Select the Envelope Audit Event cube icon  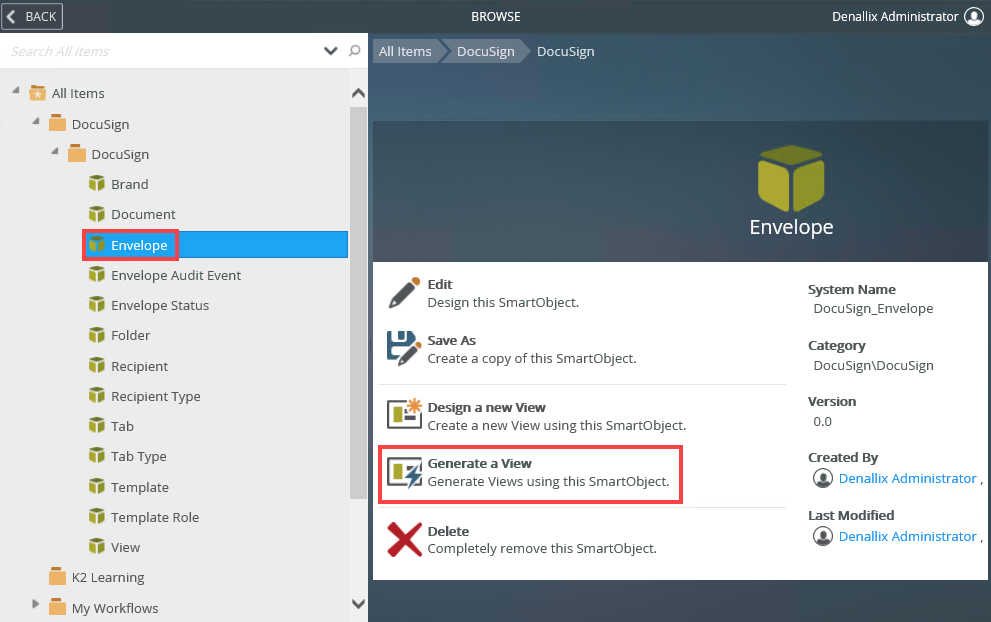tap(97, 274)
